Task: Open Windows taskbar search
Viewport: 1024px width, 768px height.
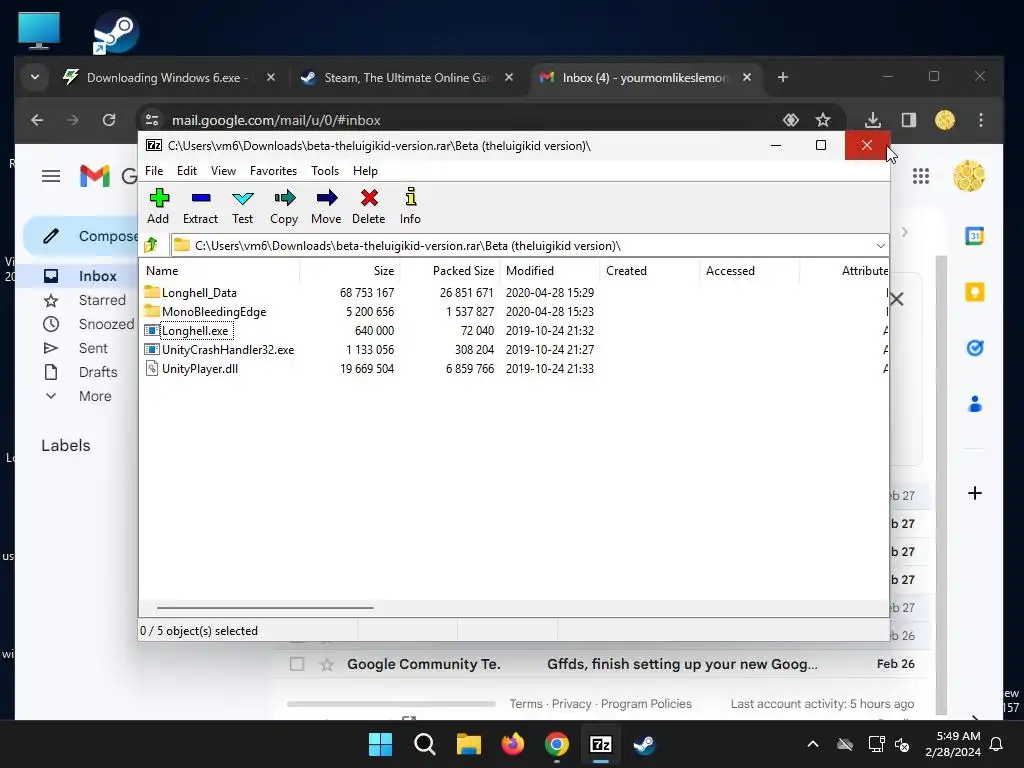Action: coord(424,744)
